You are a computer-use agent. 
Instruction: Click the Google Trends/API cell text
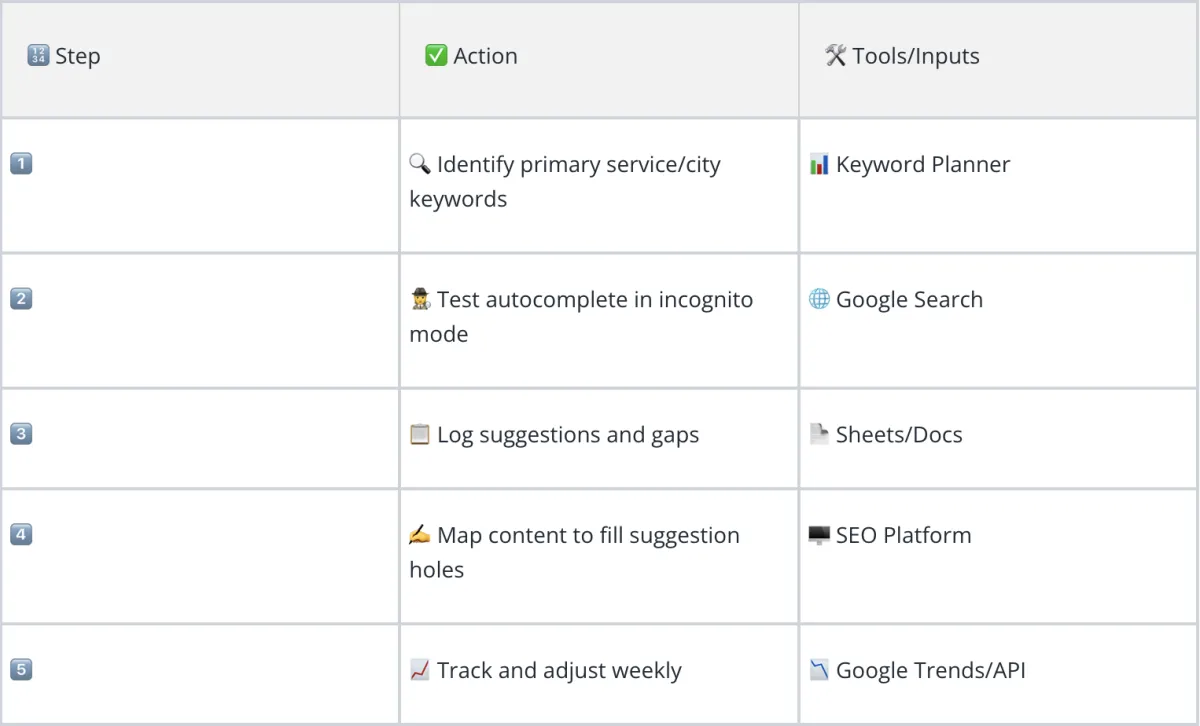(931, 670)
